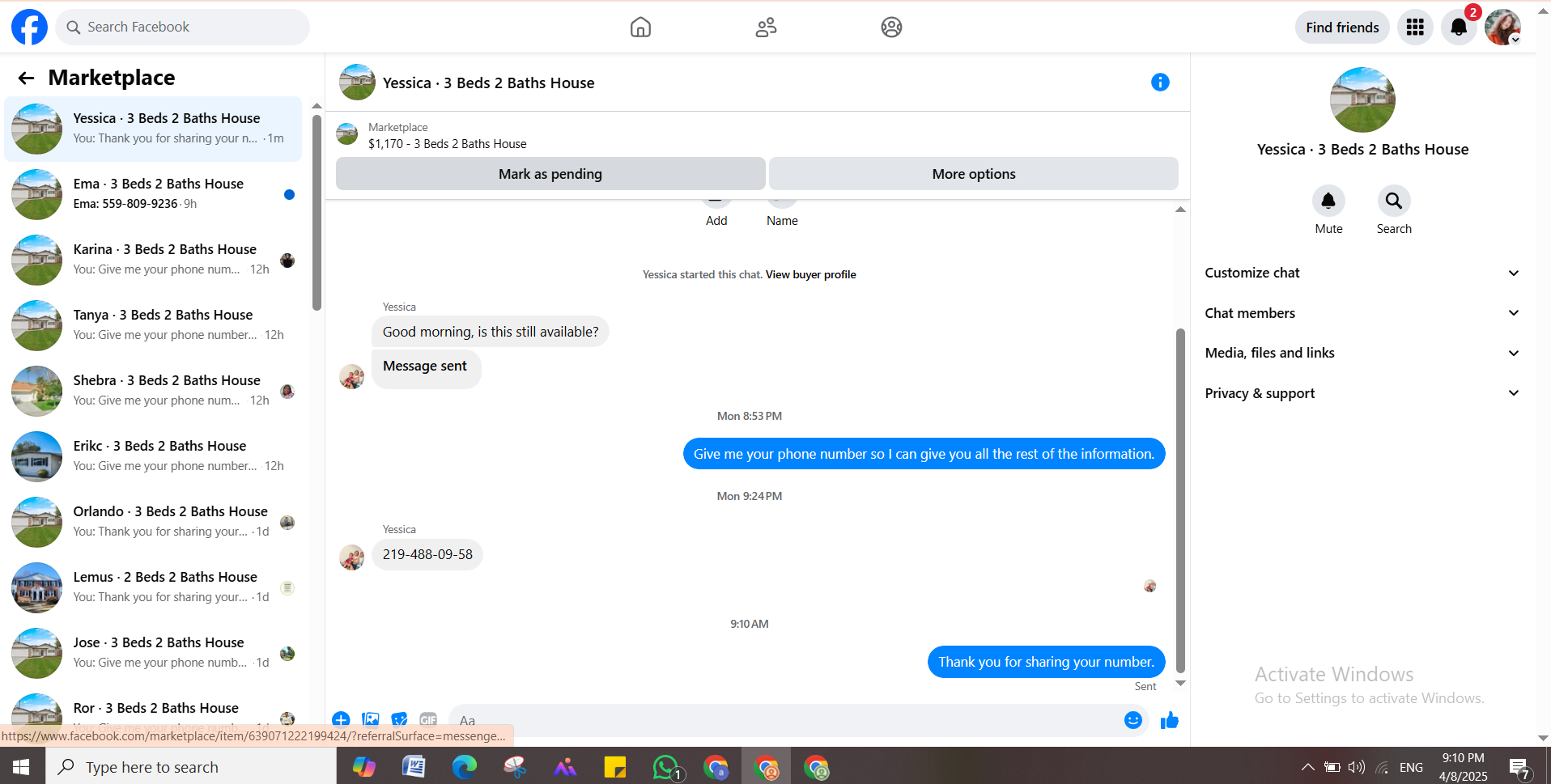The image size is (1551, 784).
Task: Click Thank you for sharing your number message
Action: coord(1046,662)
